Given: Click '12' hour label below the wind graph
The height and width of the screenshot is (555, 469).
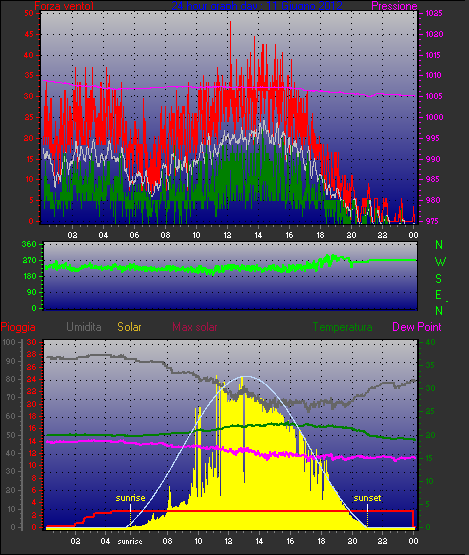Looking at the screenshot, I should pyautogui.click(x=227, y=235).
